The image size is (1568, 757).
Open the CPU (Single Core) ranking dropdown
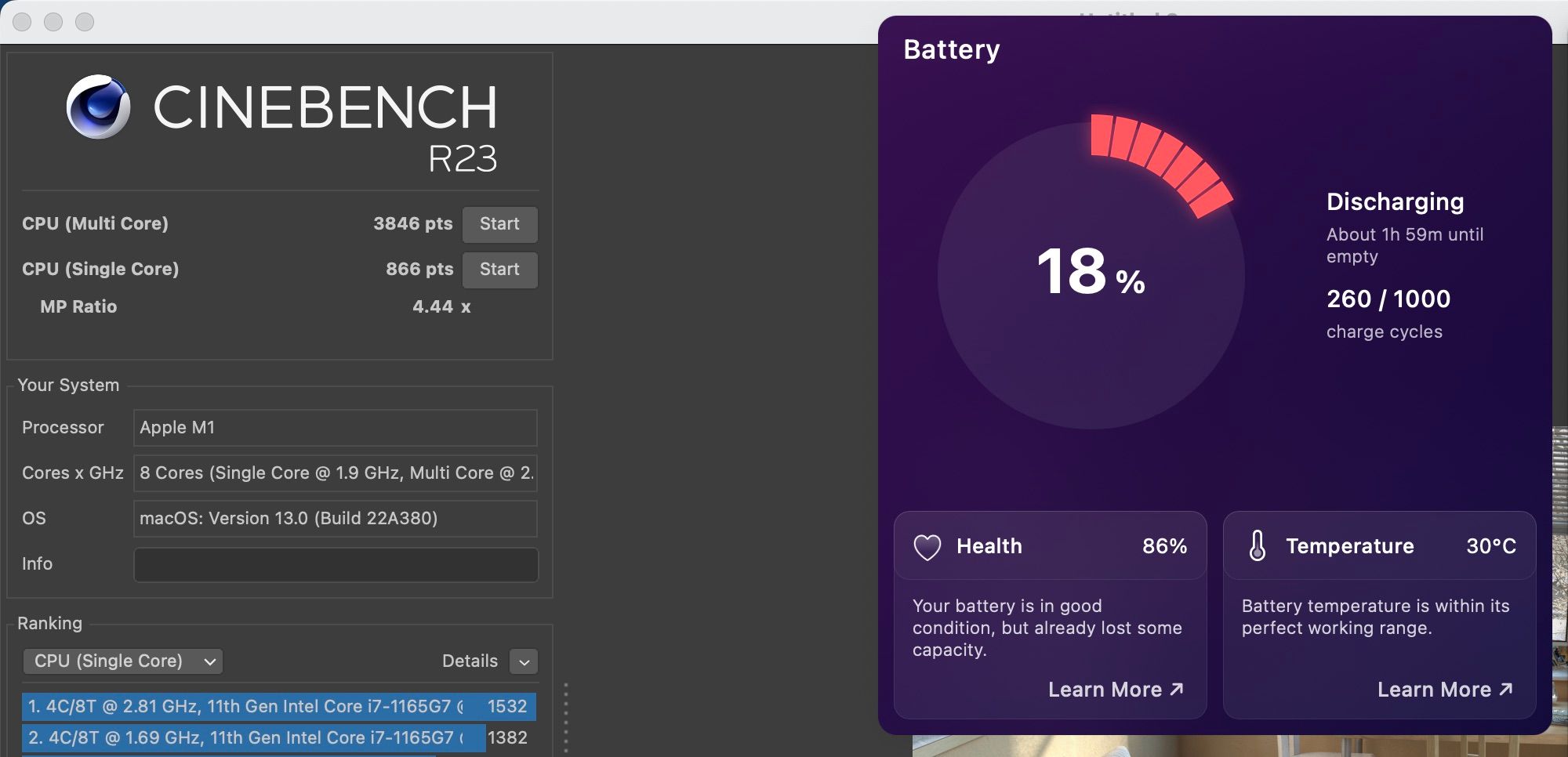[x=122, y=661]
